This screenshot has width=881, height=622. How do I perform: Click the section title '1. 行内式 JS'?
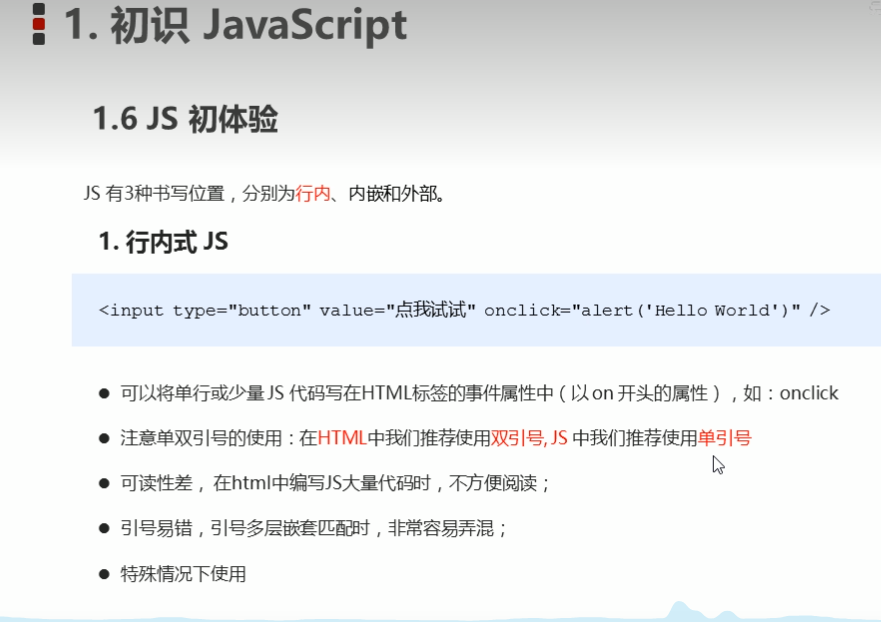[163, 242]
